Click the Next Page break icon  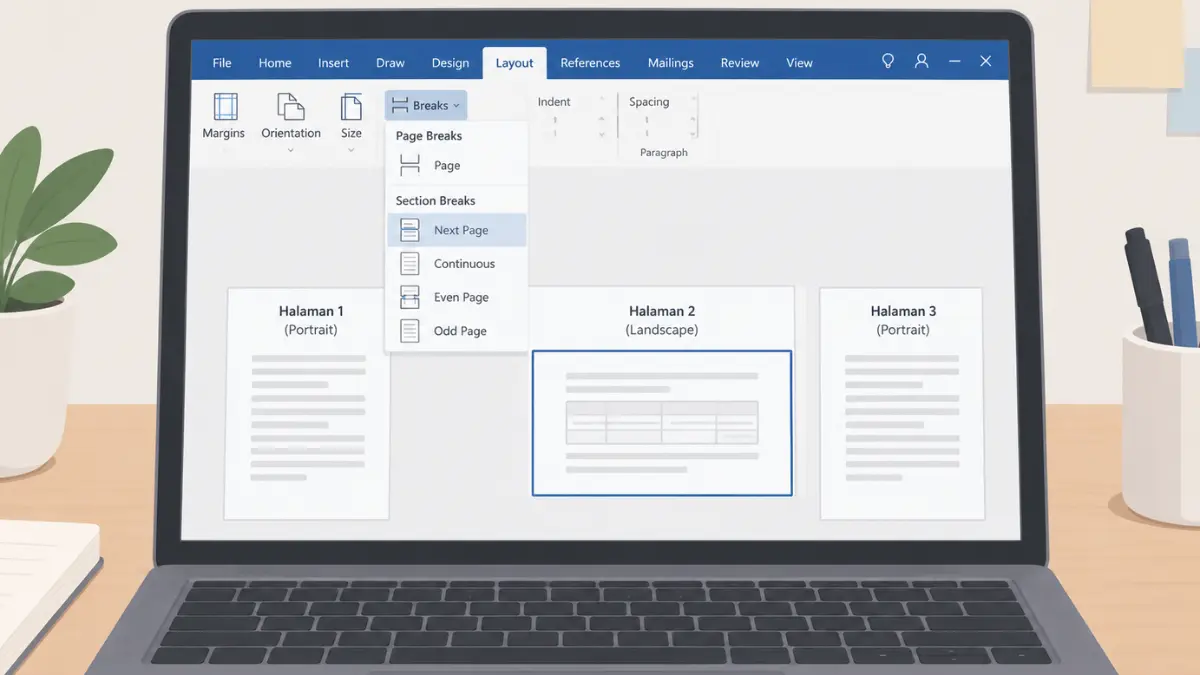410,230
